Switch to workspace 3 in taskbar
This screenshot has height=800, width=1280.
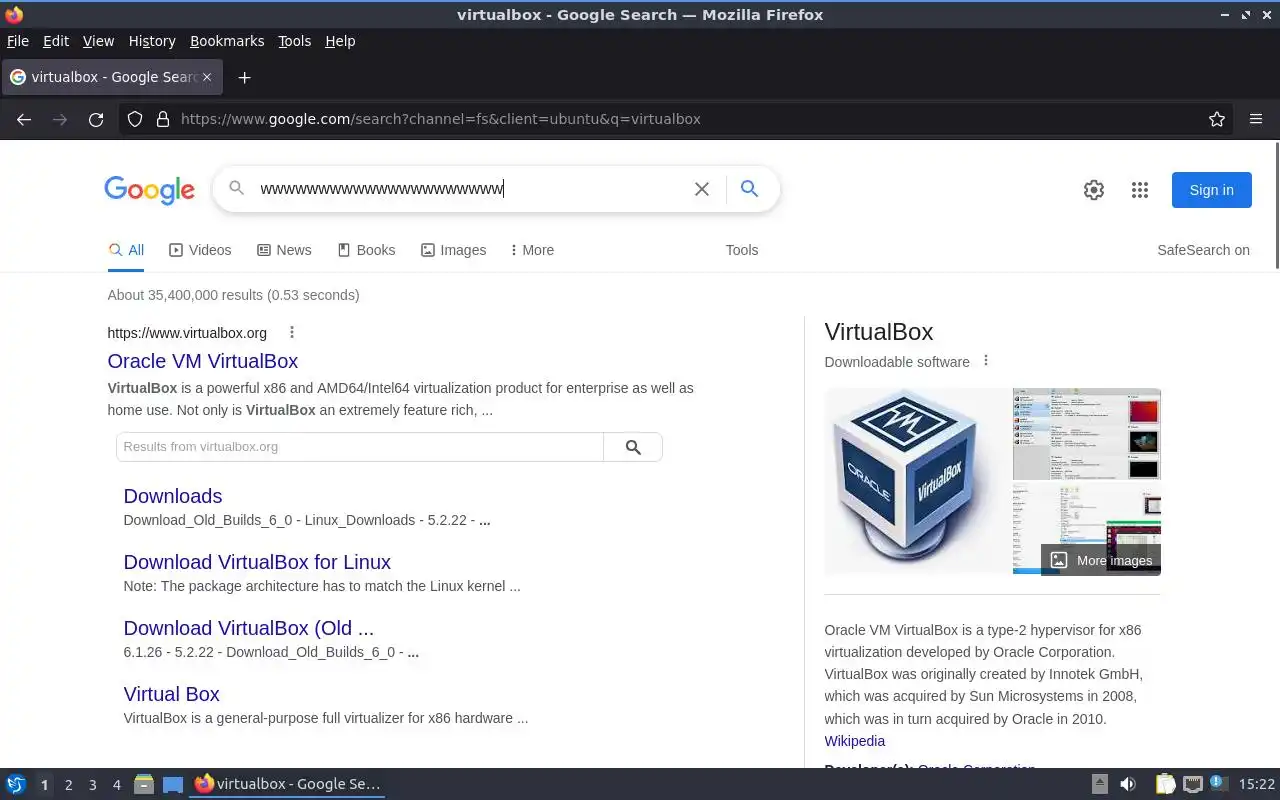(93, 785)
